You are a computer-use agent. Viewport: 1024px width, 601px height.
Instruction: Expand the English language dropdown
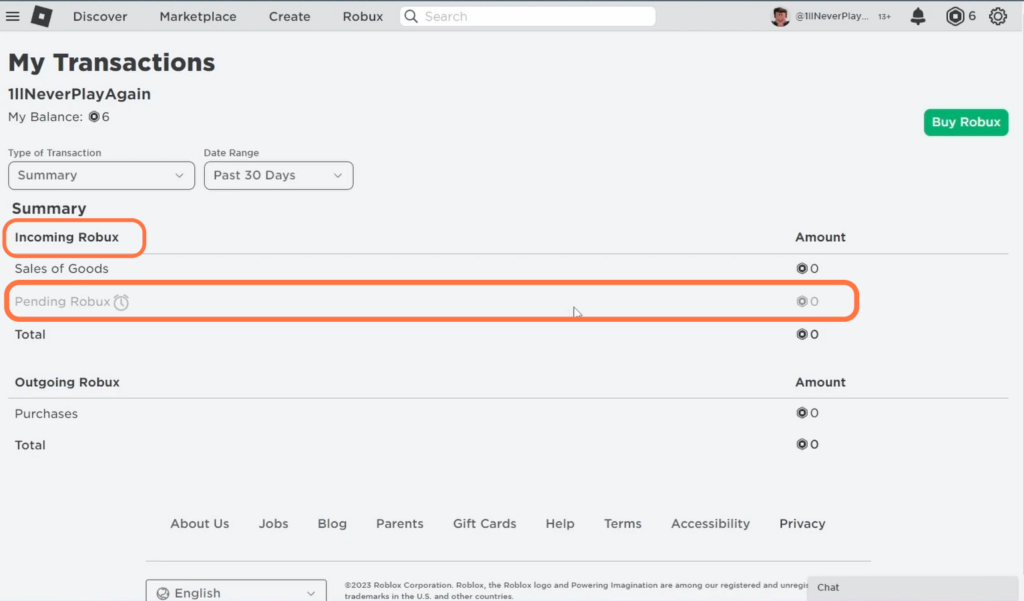click(236, 592)
